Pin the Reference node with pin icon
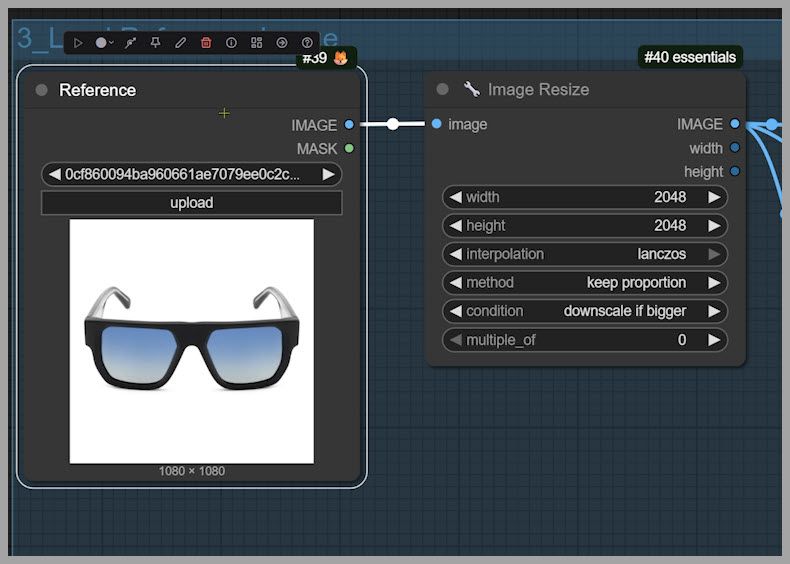The height and width of the screenshot is (564, 790). [155, 43]
